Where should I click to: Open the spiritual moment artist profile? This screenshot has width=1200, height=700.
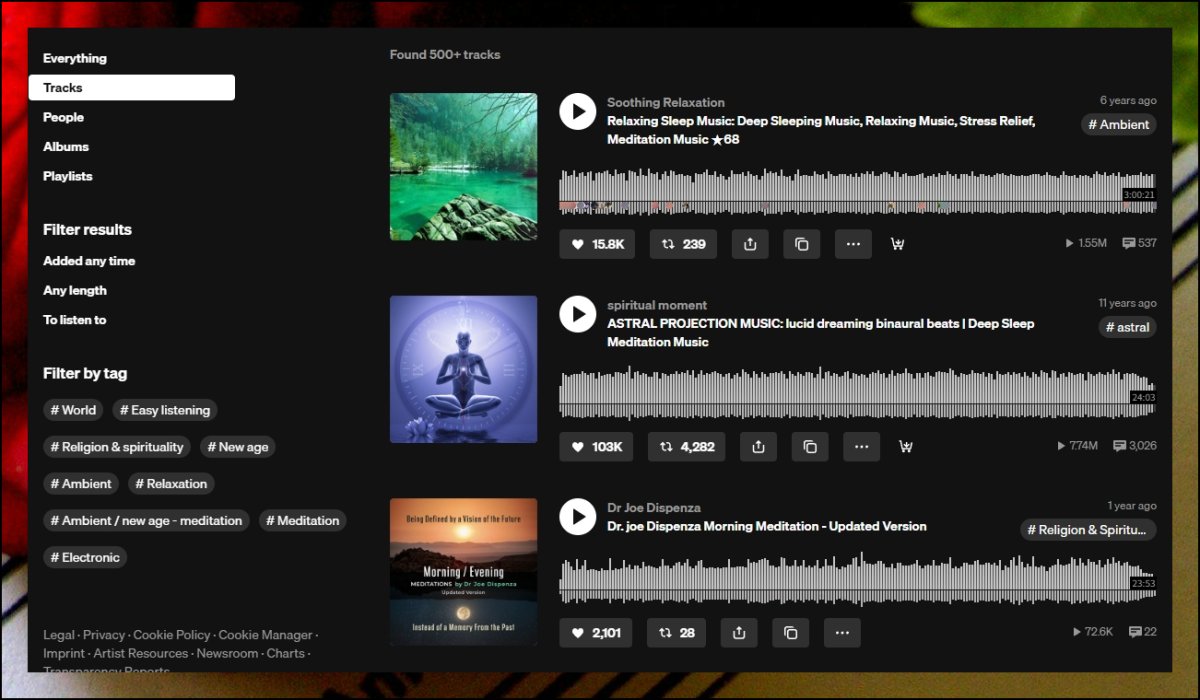[657, 305]
